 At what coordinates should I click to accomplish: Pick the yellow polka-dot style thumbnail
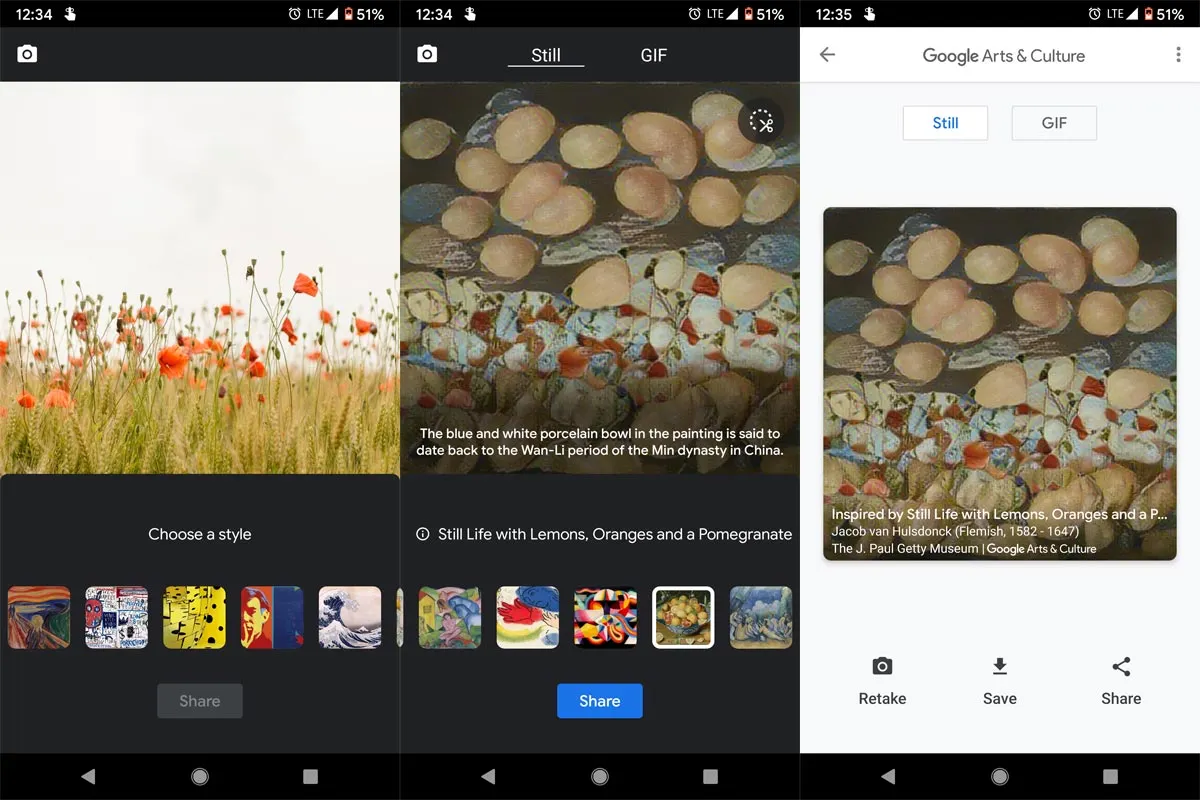(x=195, y=617)
